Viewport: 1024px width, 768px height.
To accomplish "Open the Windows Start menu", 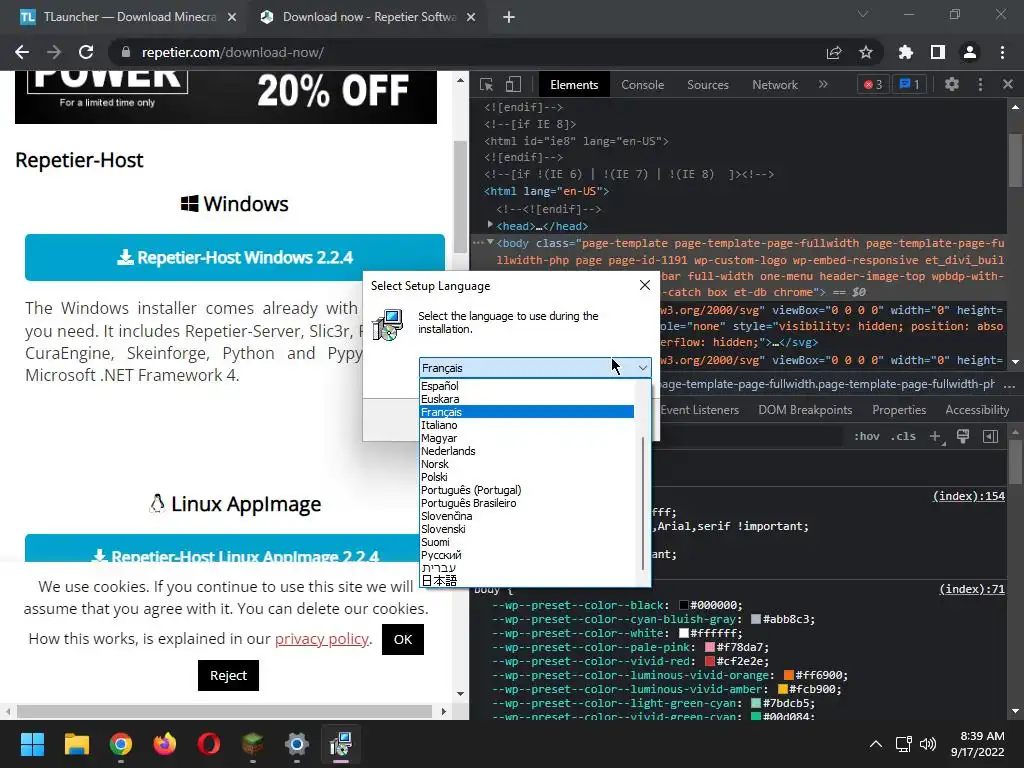I will coord(32,744).
